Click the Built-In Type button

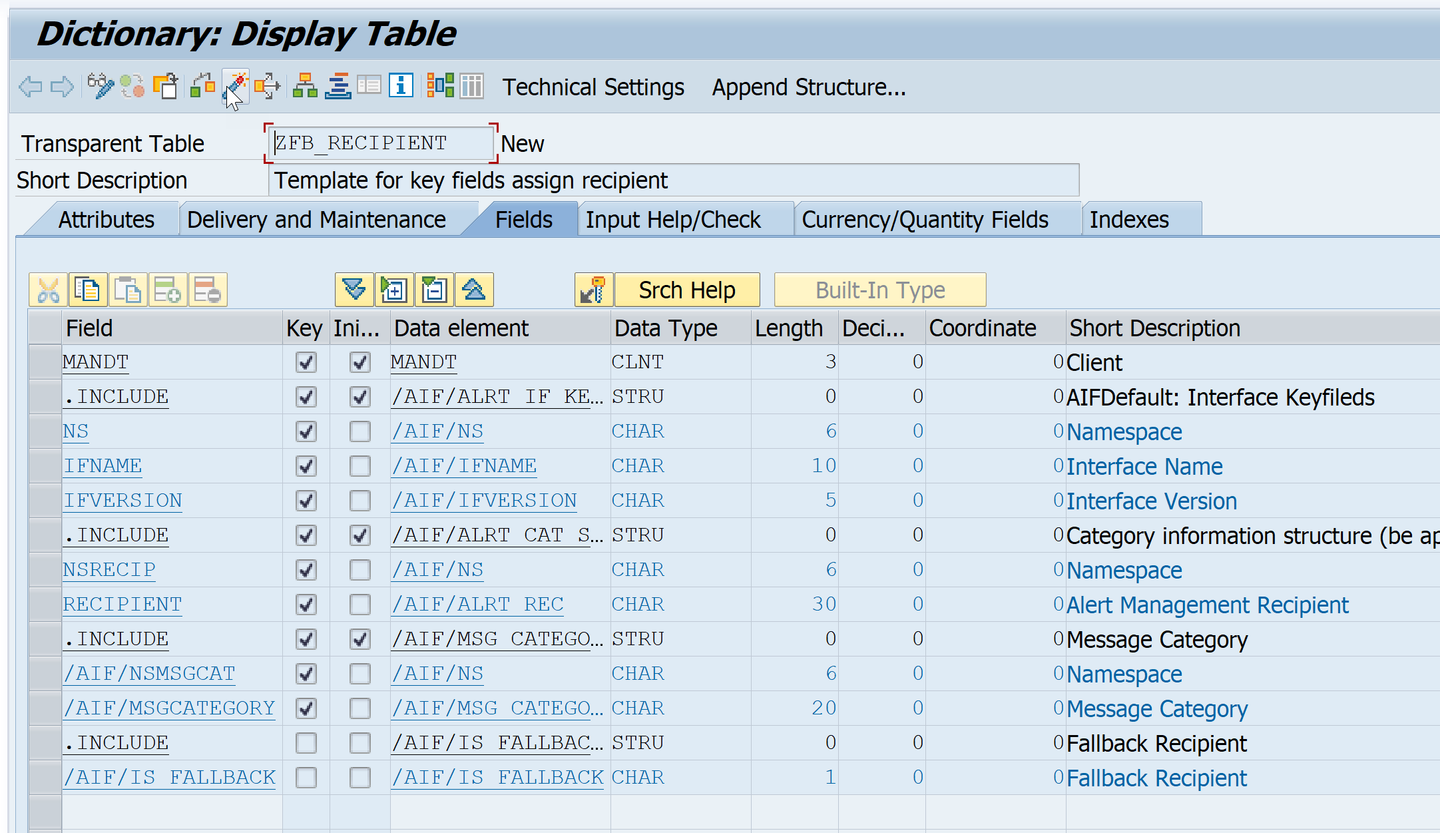(x=880, y=290)
